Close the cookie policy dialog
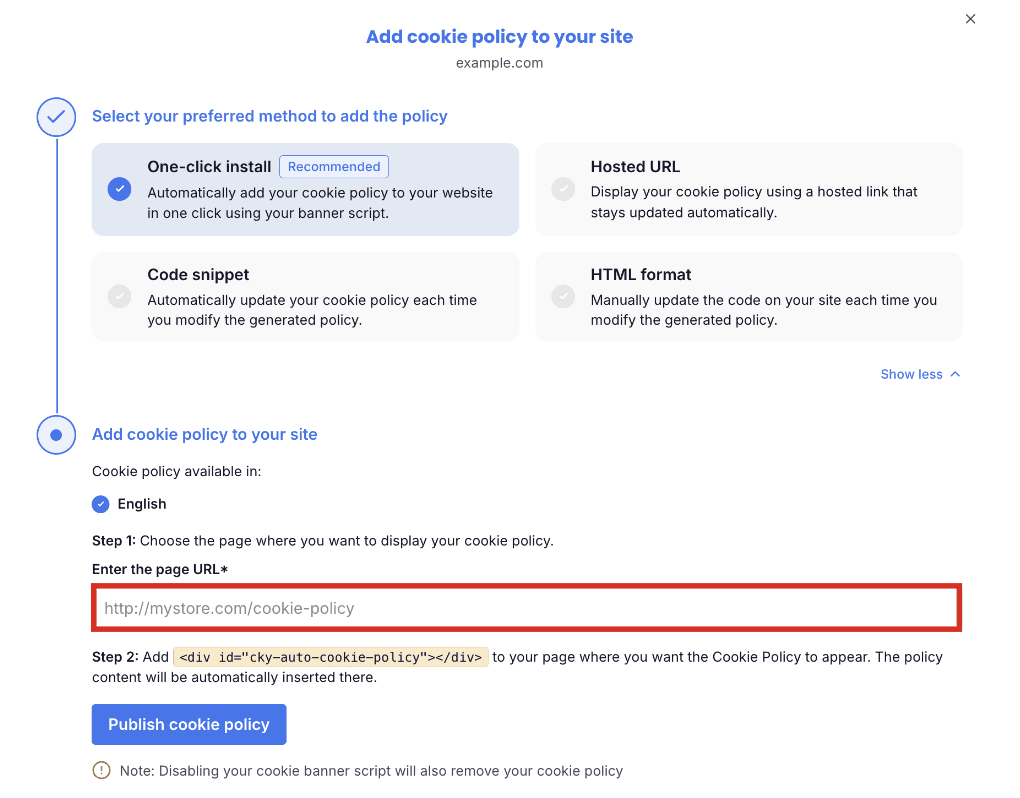Screen dimensions: 1020x798 pyautogui.click(x=970, y=19)
